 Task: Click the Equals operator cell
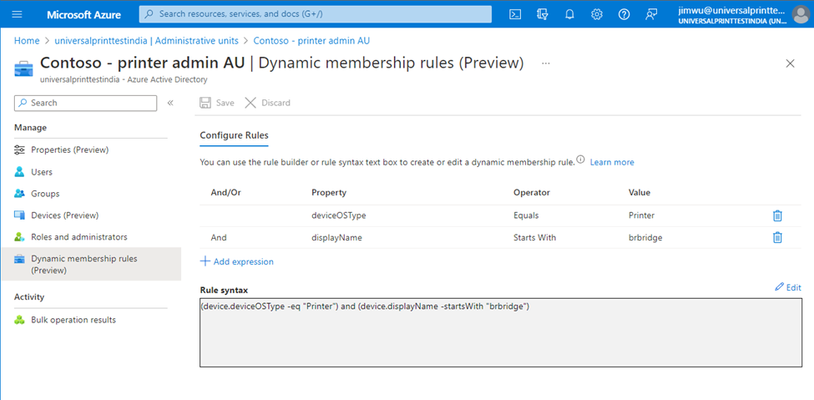tap(526, 215)
